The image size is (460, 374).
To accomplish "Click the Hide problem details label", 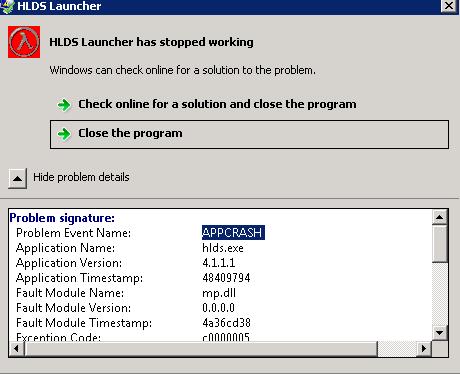I will [x=81, y=177].
